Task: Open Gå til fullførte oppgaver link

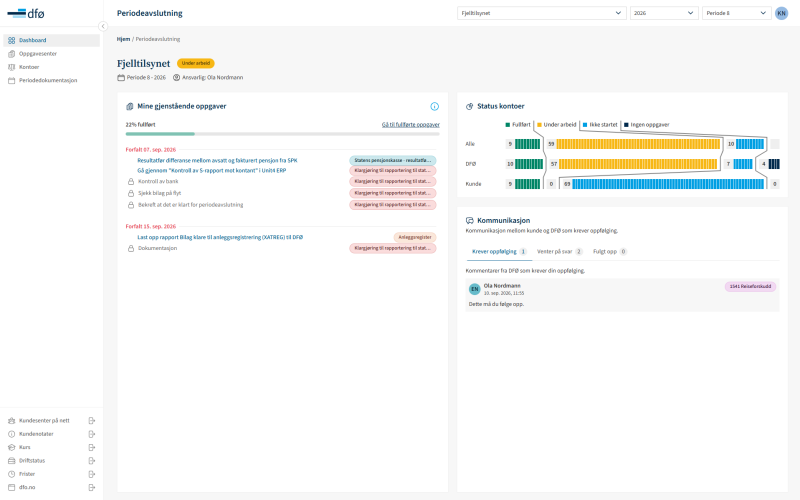Action: click(x=411, y=124)
